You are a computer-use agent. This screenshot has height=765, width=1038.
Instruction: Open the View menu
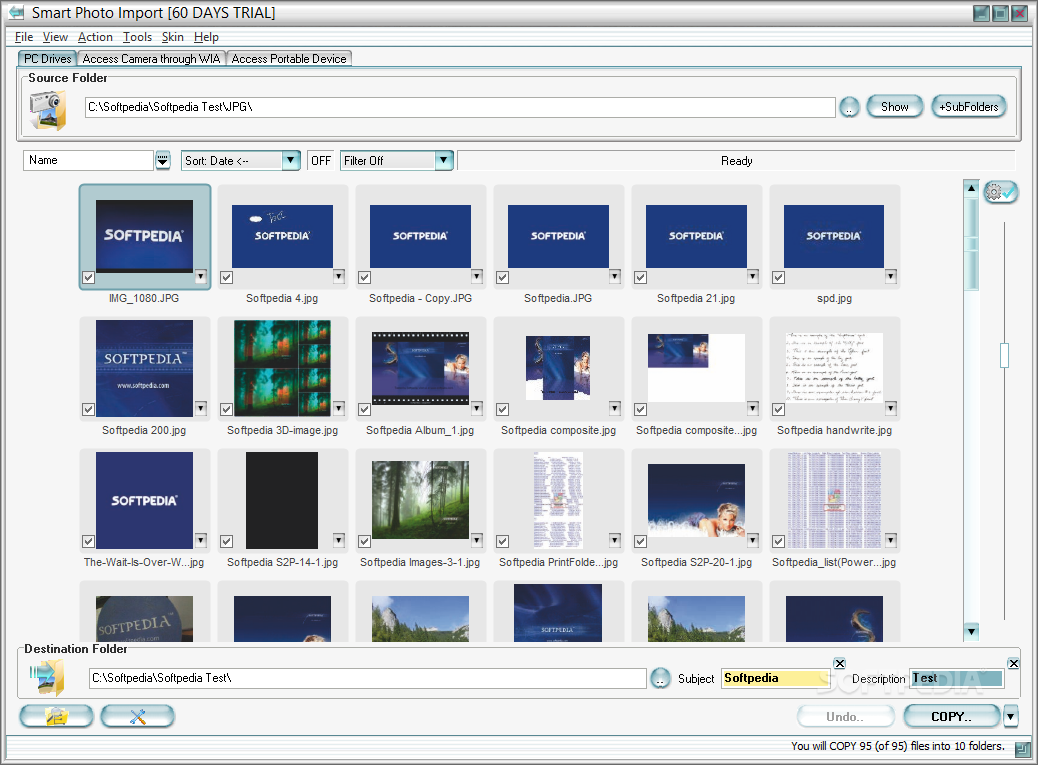coord(55,37)
